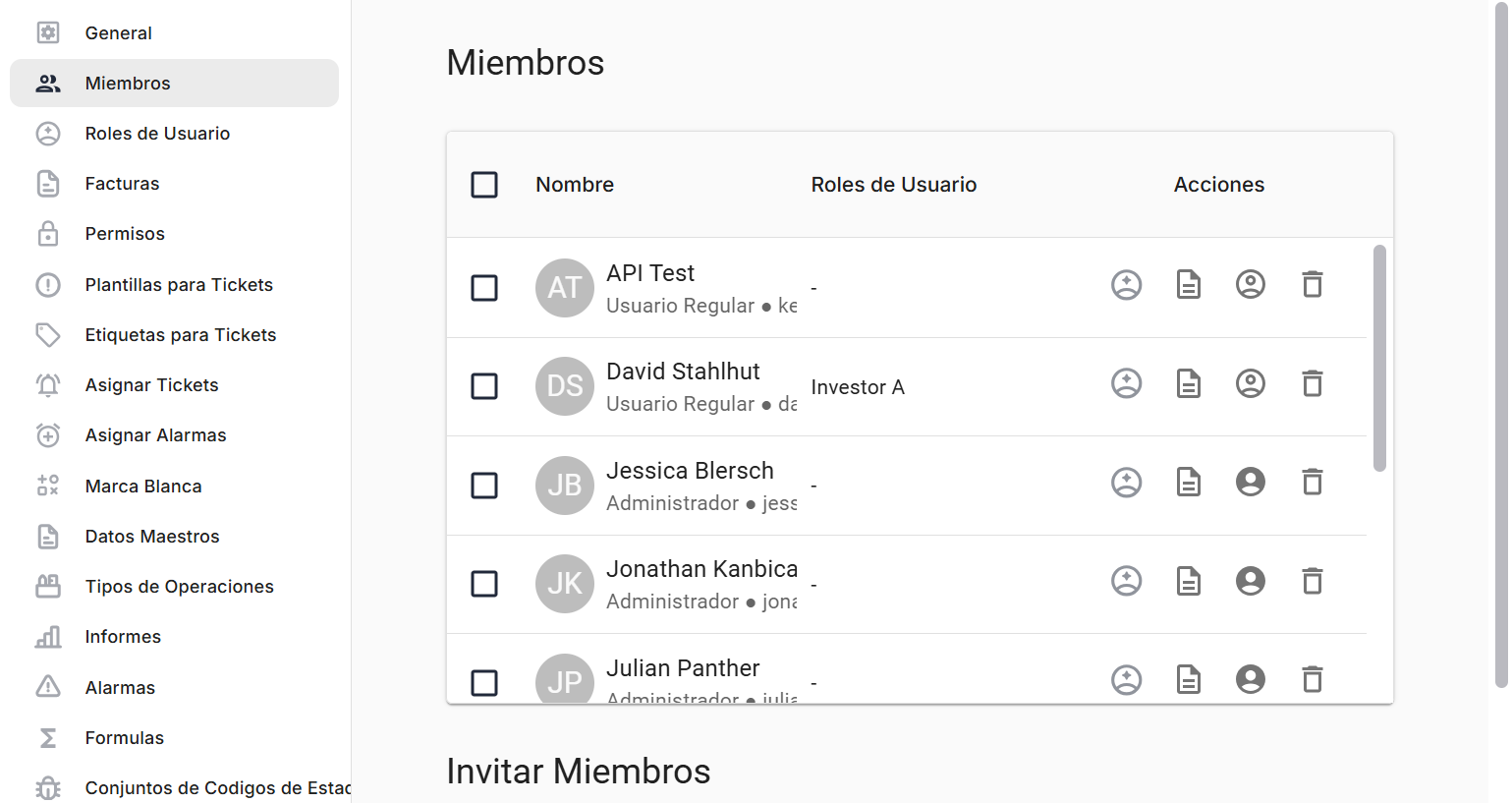This screenshot has height=803, width=1512.
Task: Open Plantillas para Tickets section
Action: point(179,285)
